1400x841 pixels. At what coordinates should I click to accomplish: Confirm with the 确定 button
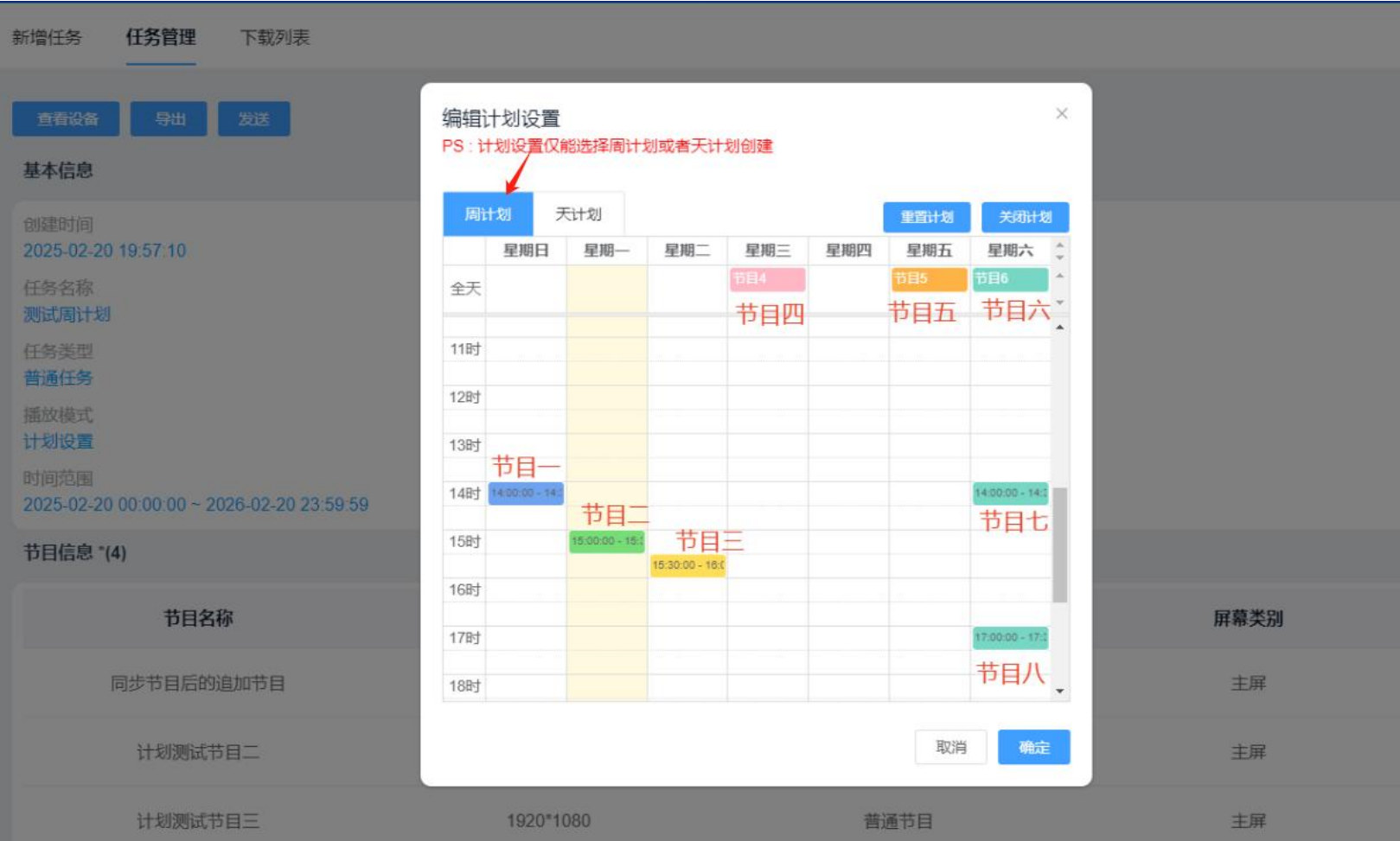coord(1033,748)
